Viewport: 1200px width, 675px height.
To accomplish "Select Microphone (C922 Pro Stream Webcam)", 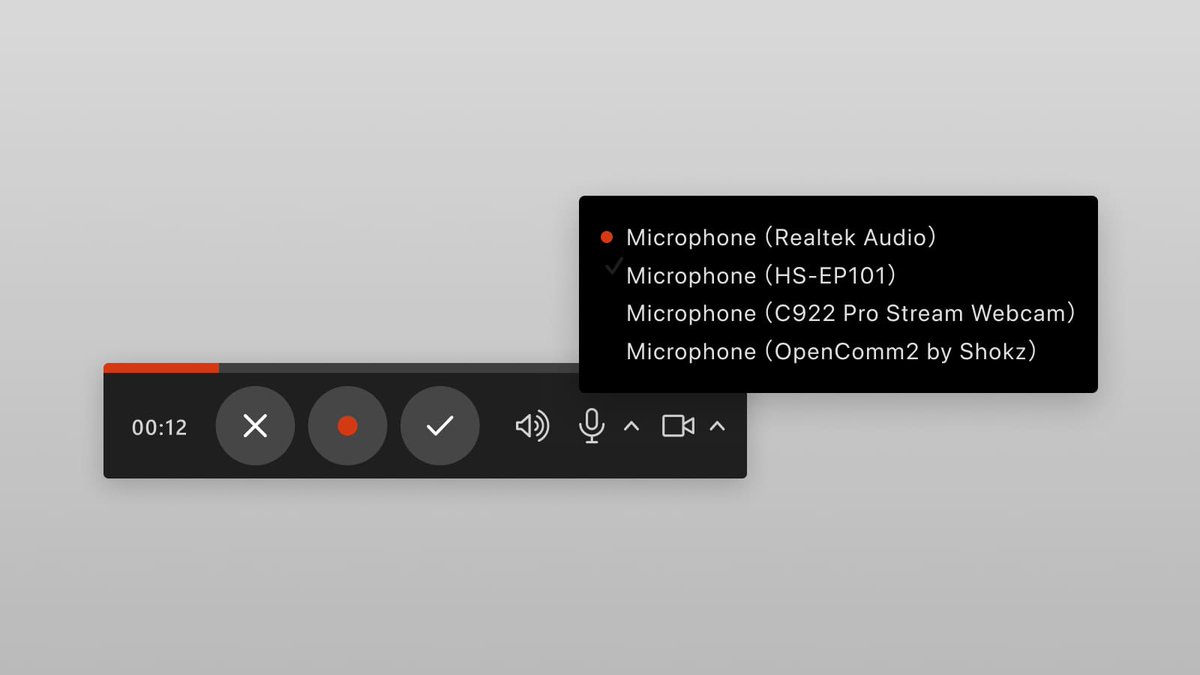I will click(x=850, y=313).
